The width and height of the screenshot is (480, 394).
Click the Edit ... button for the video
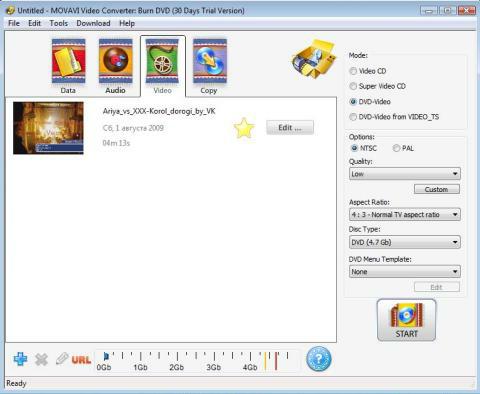point(290,128)
